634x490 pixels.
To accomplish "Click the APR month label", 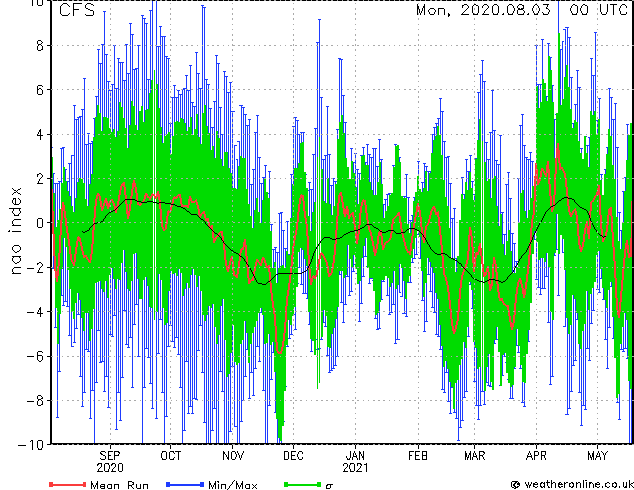I will (536, 456).
